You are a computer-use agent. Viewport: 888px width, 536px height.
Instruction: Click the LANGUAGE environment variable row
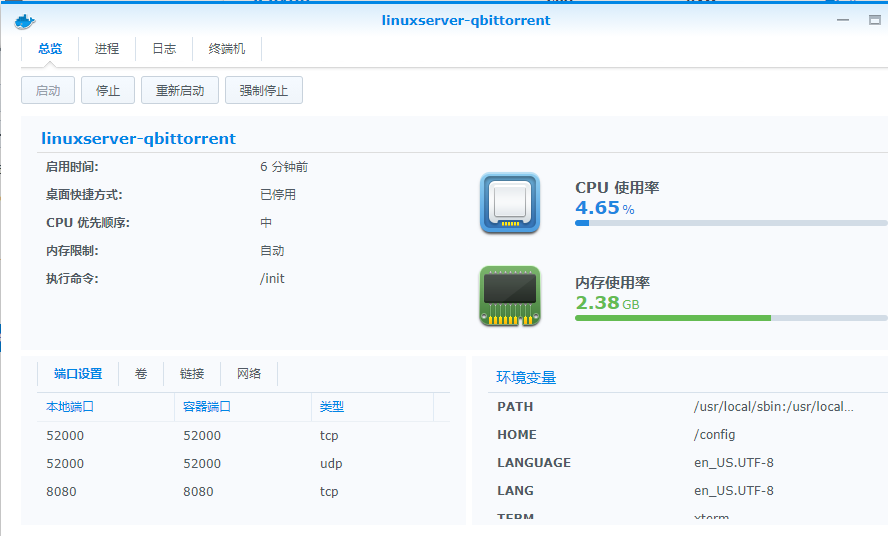click(688, 462)
